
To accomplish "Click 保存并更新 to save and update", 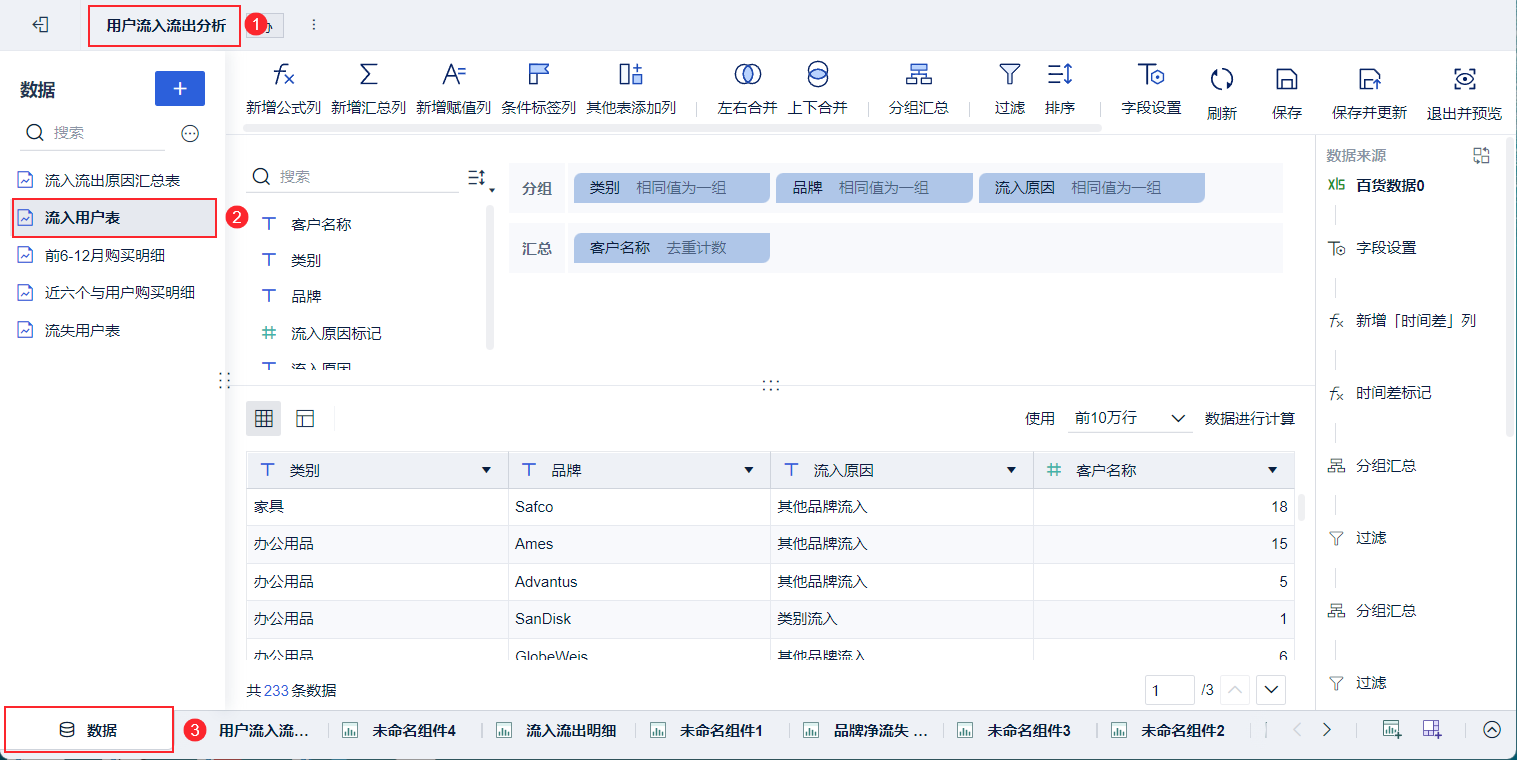I will (1369, 93).
